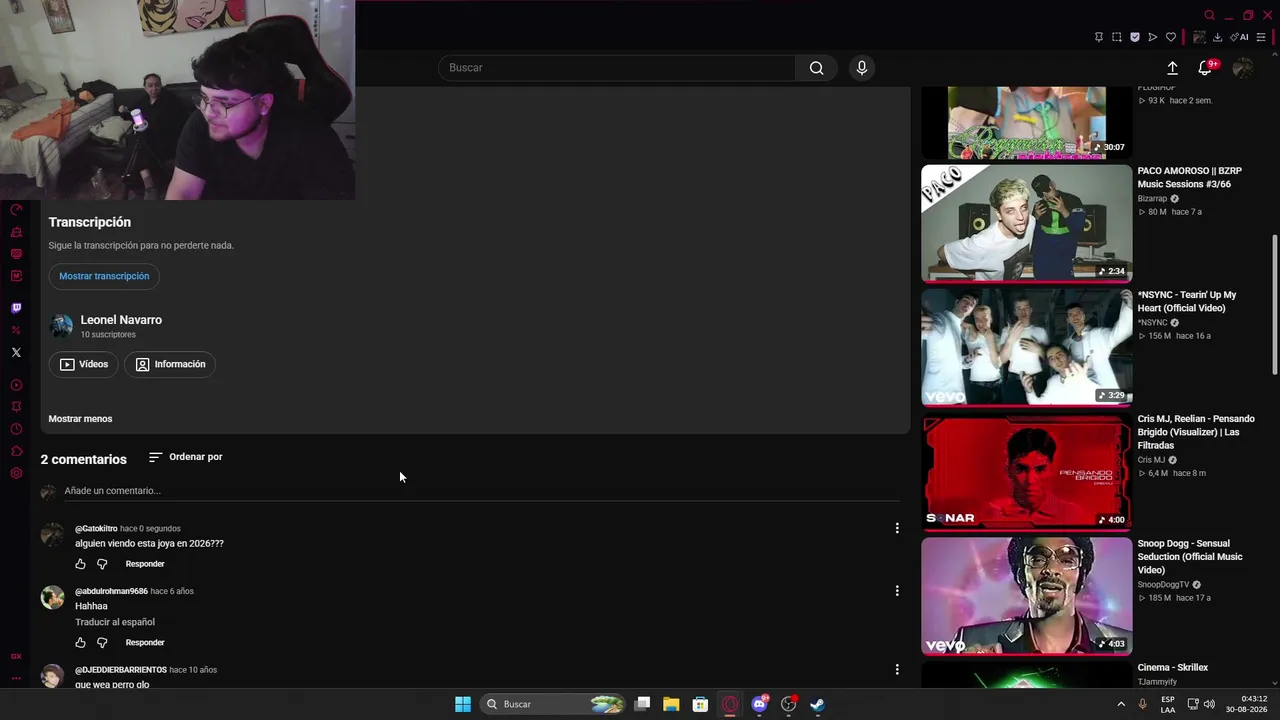This screenshot has width=1280, height=720.
Task: Open *NSYNC Tearin' Up My Heart thumbnail
Action: tap(1026, 347)
